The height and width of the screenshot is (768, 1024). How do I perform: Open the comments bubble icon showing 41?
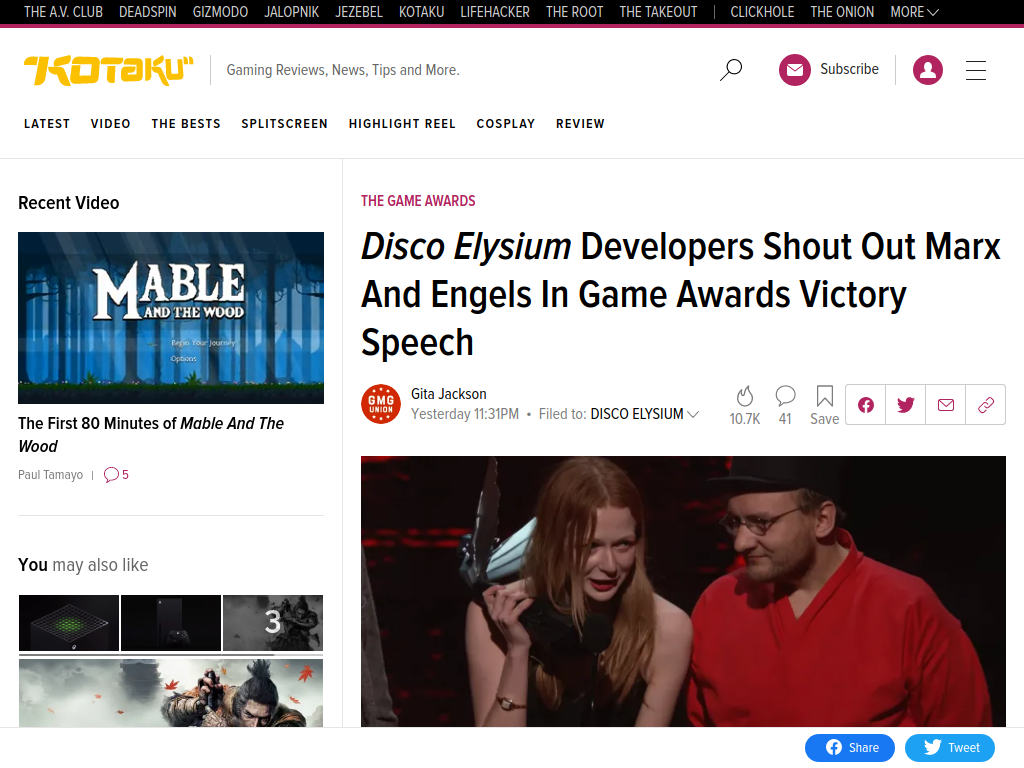point(785,396)
